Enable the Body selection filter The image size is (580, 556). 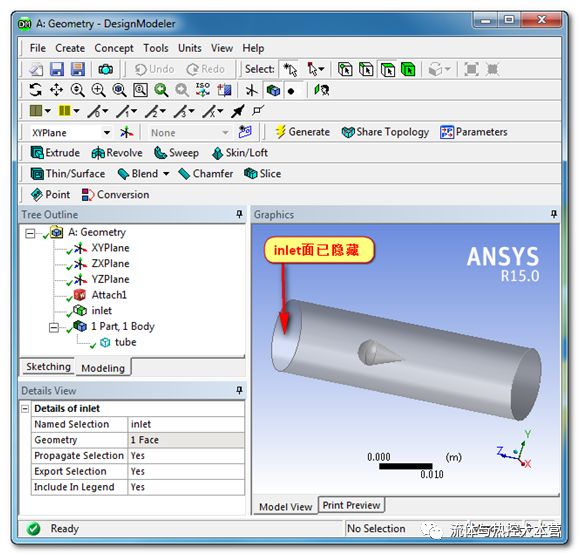408,69
